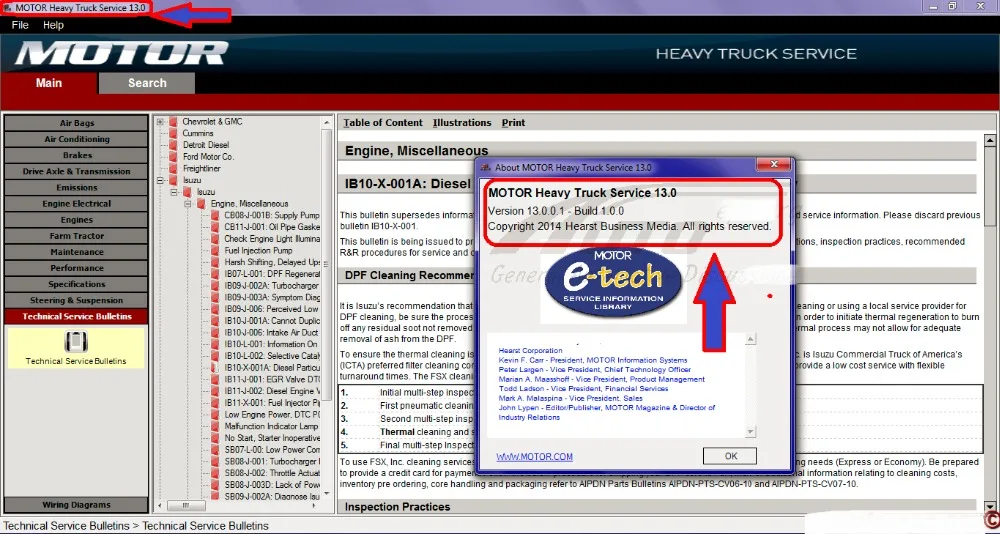This screenshot has width=1000, height=534.
Task: Select the Air Conditioning category
Action: pyautogui.click(x=77, y=139)
